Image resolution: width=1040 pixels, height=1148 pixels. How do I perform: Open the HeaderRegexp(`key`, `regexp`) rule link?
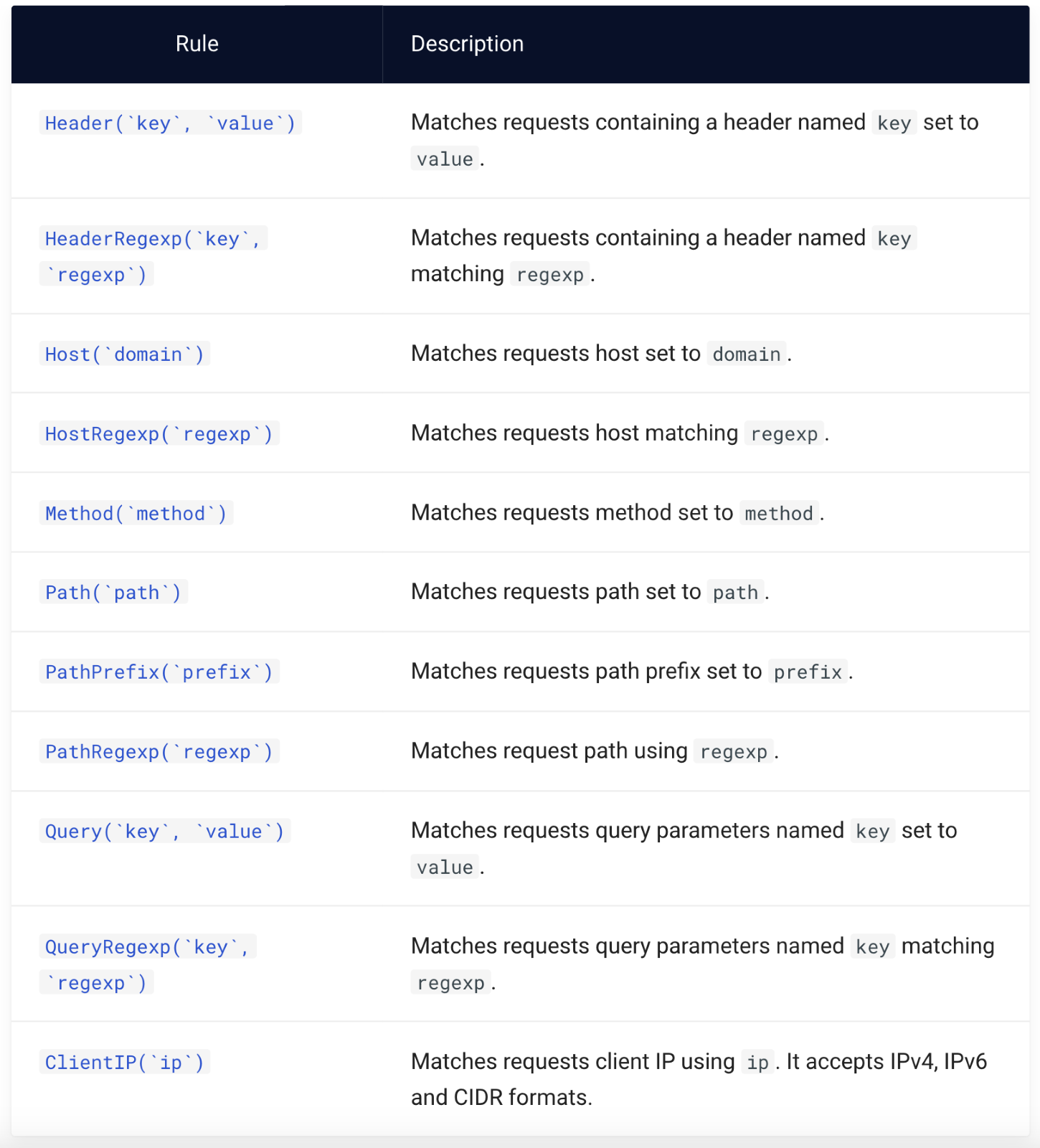(x=153, y=239)
